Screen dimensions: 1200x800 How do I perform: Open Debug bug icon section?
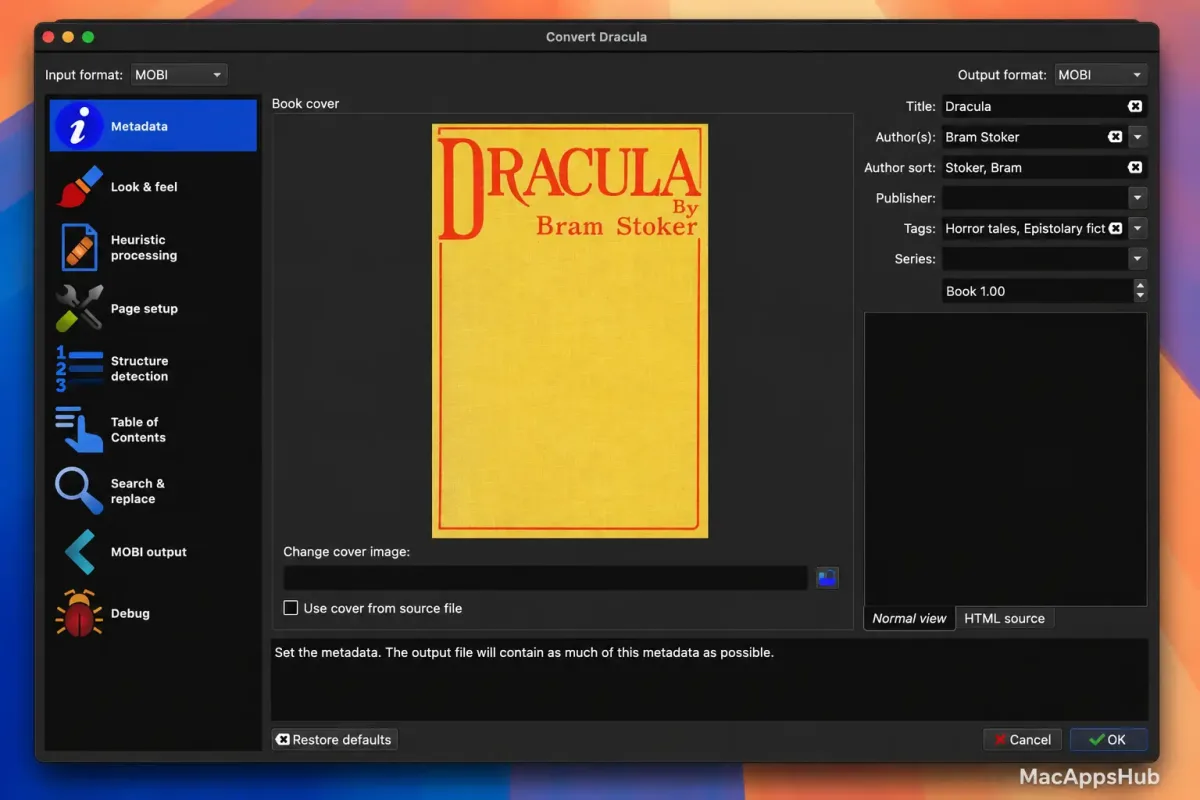[80, 613]
